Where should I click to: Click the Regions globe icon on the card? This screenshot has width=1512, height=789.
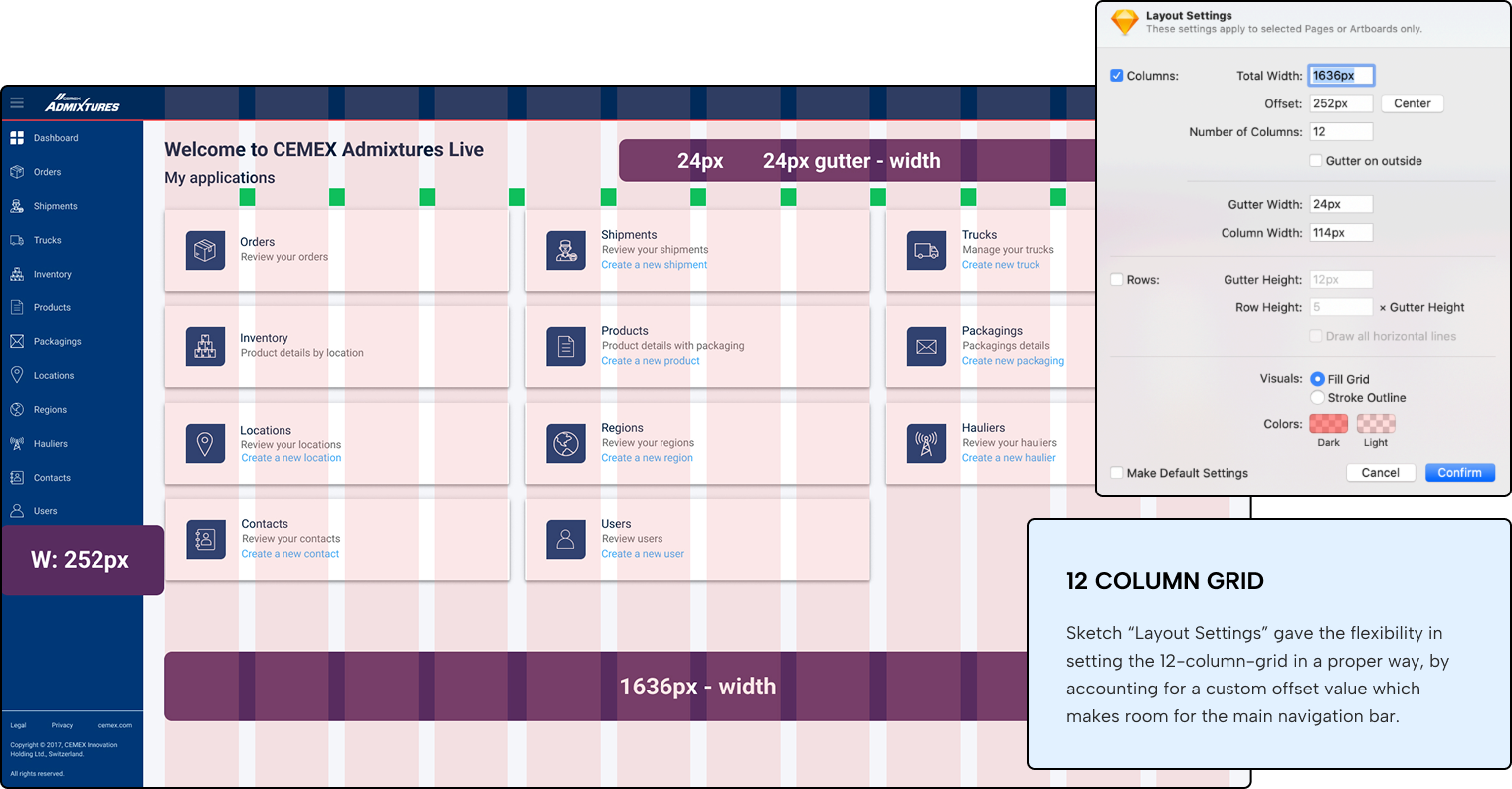(x=566, y=443)
